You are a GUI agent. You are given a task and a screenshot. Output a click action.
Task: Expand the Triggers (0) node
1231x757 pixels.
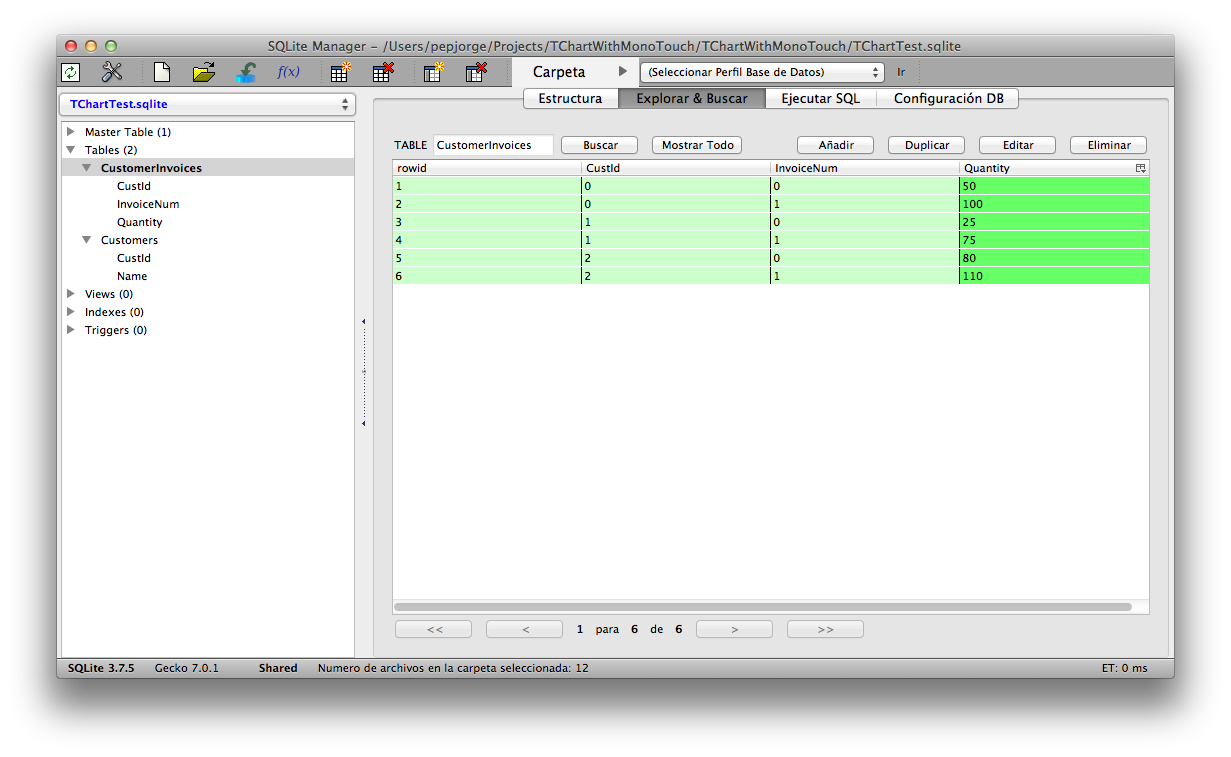[71, 330]
